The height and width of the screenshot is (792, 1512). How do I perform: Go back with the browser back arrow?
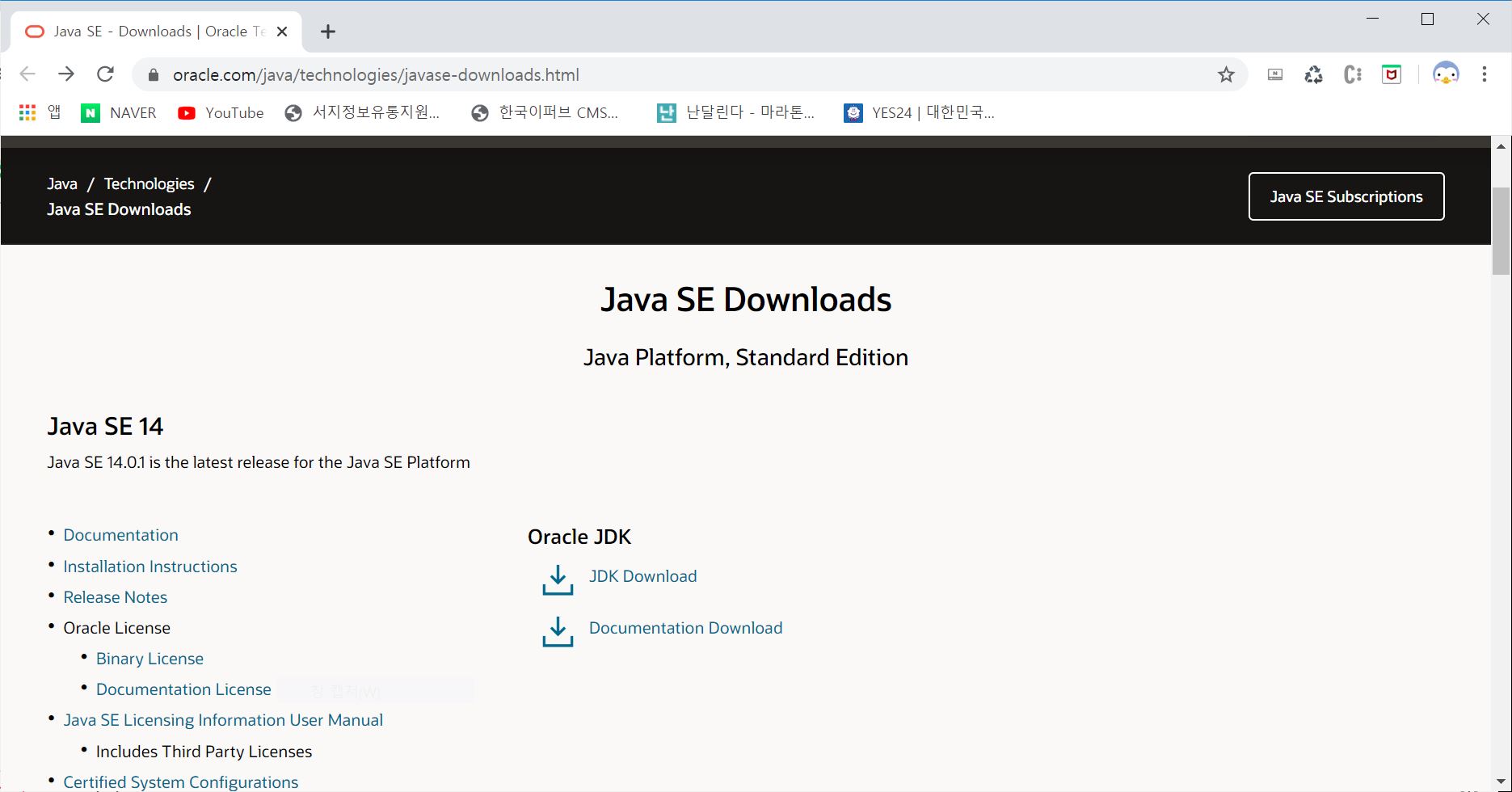[27, 74]
